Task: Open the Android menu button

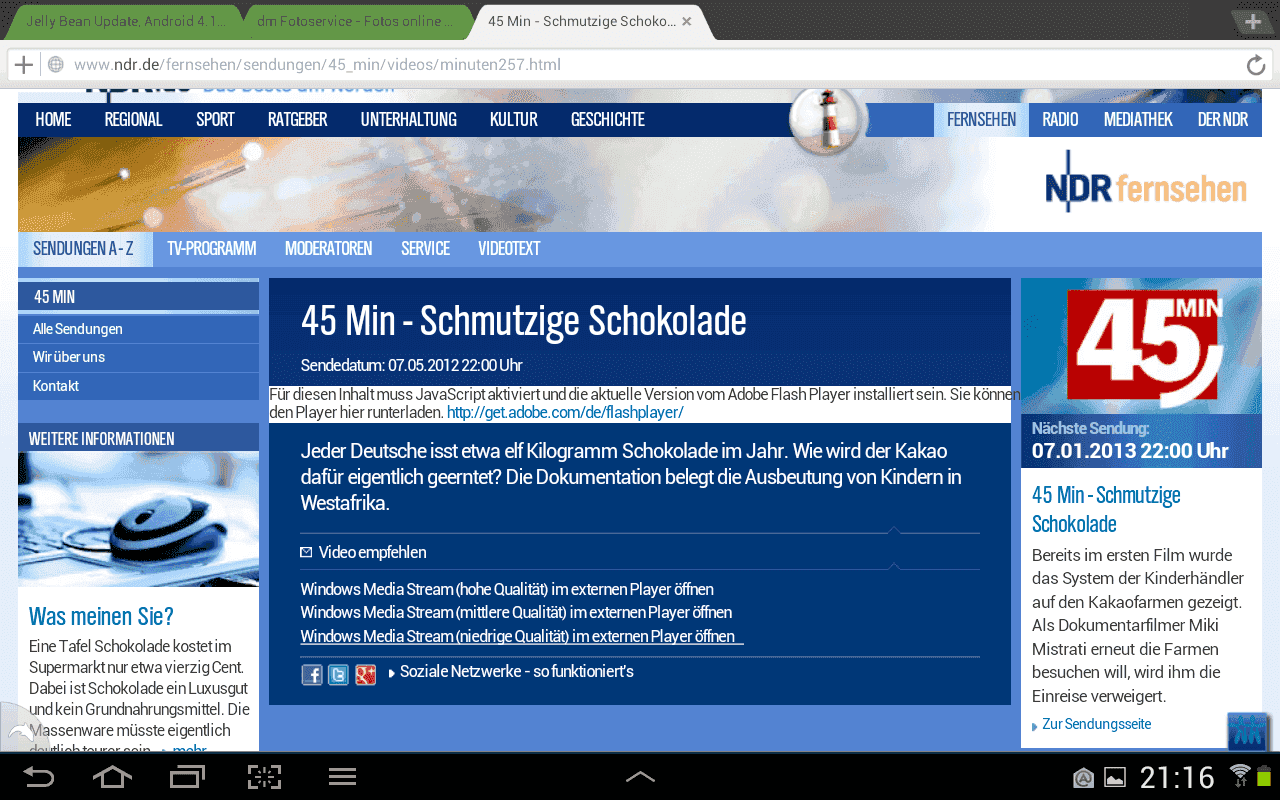Action: (343, 777)
